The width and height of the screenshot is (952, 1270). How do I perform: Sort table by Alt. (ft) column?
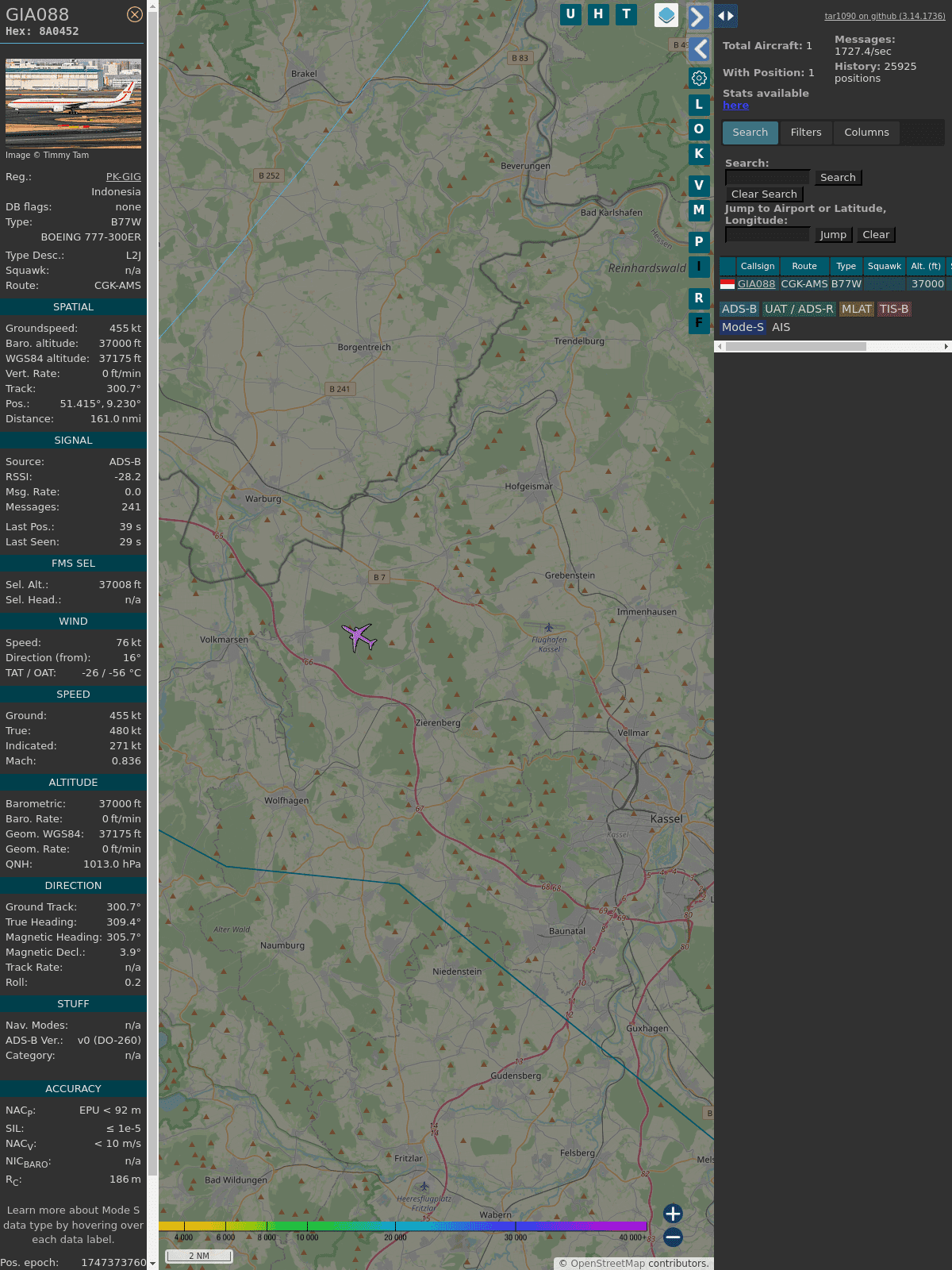926,266
